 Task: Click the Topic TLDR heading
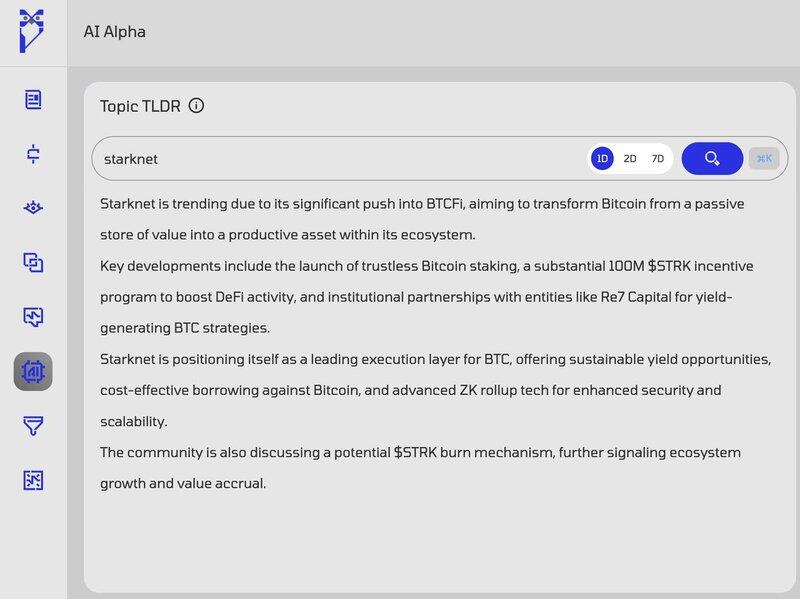[x=140, y=106]
